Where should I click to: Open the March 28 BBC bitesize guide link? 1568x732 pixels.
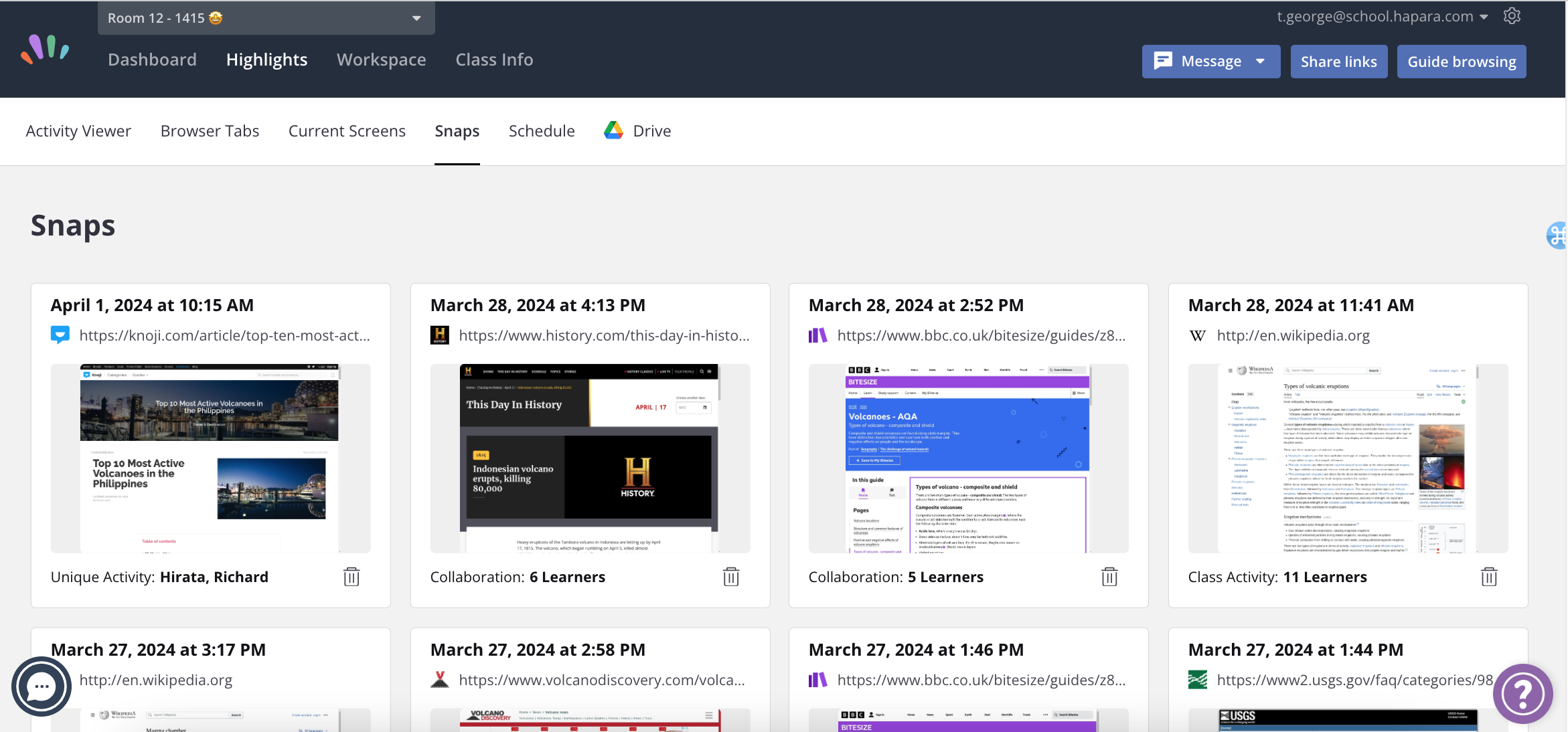pyautogui.click(x=982, y=335)
